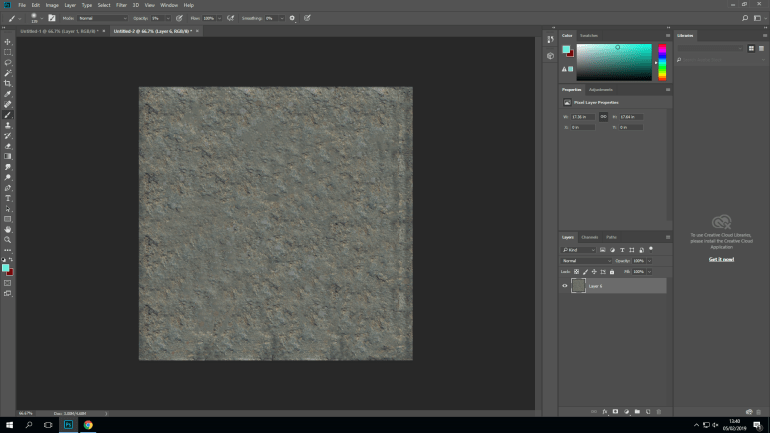Select the Gradient tool
770x433 pixels.
8,157
